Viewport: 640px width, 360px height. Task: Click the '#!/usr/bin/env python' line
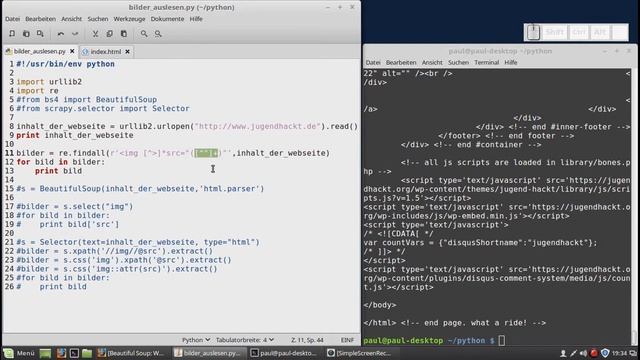(65, 64)
